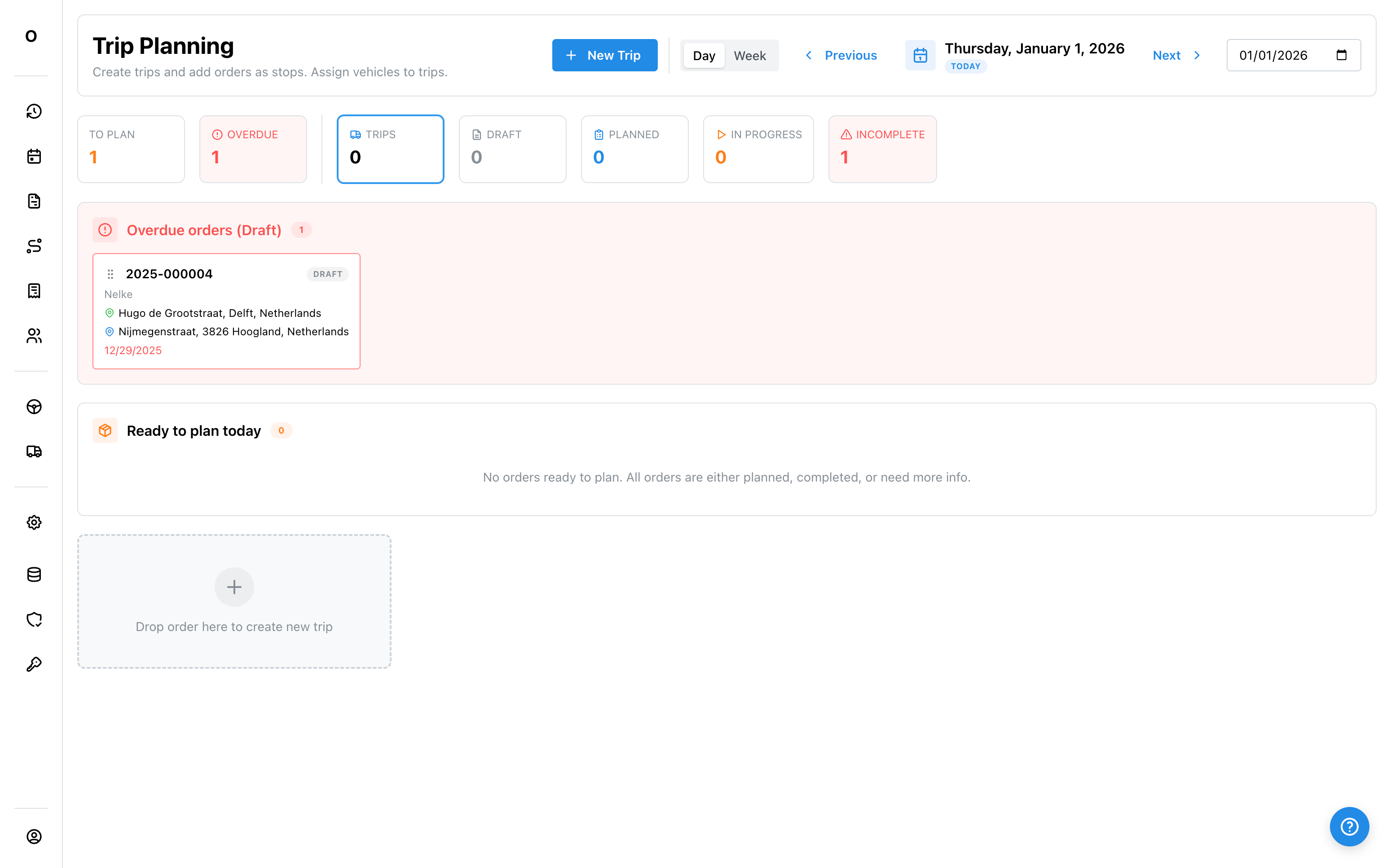
Task: Click the database icon in sidebar
Action: [x=34, y=574]
